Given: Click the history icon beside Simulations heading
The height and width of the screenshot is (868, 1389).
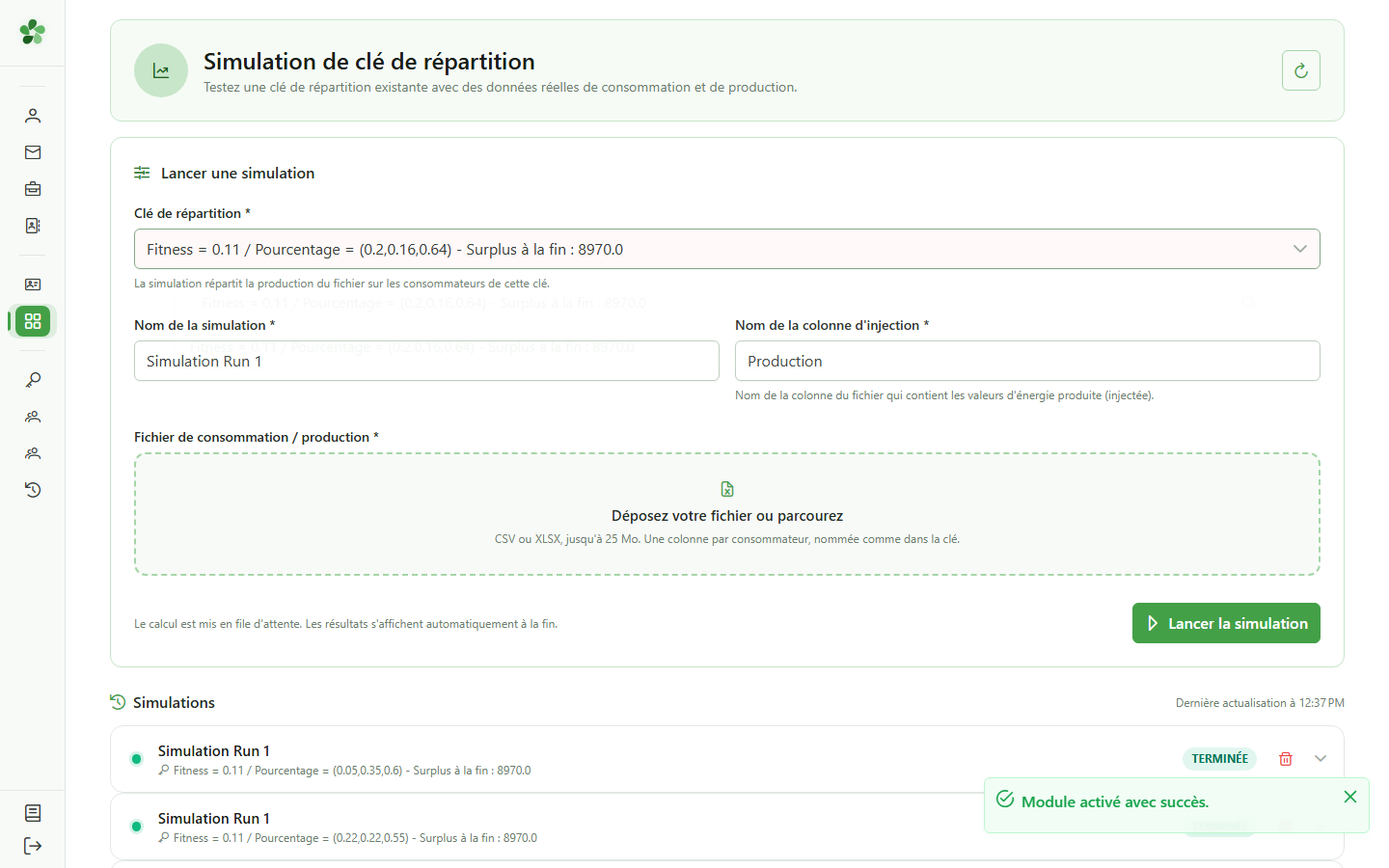Looking at the screenshot, I should (118, 702).
